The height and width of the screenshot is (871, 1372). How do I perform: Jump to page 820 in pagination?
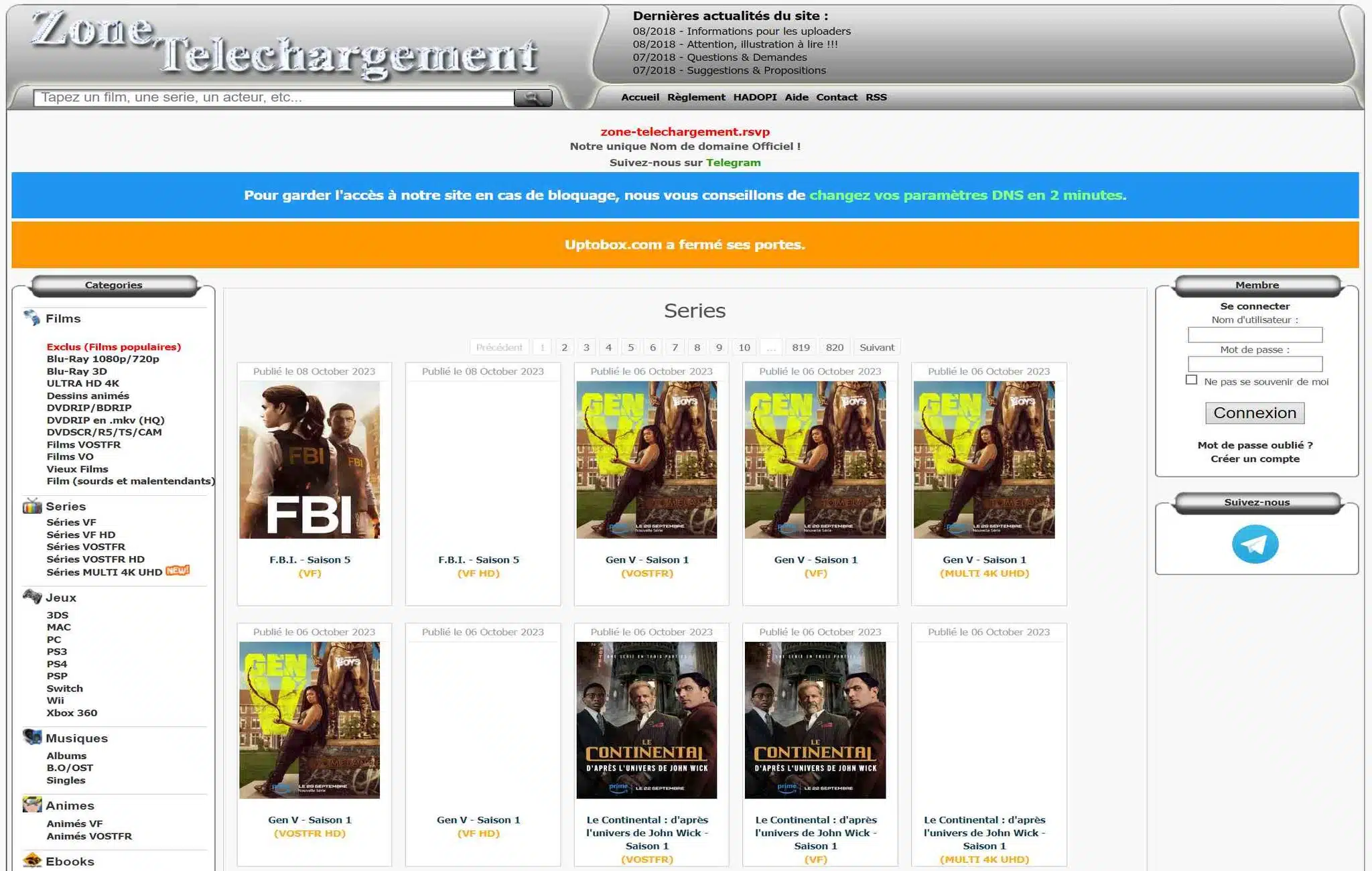click(835, 347)
